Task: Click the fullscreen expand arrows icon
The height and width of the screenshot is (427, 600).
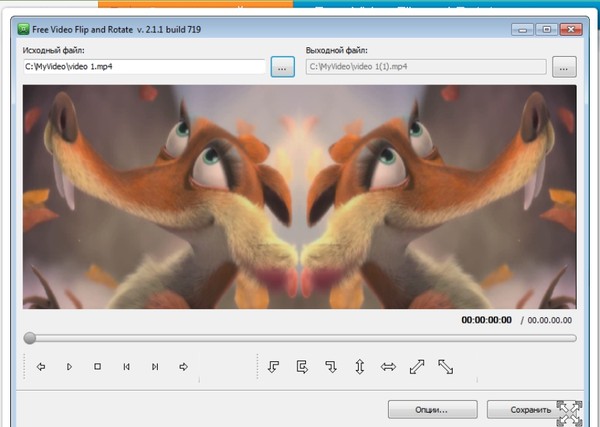Action: point(569,414)
